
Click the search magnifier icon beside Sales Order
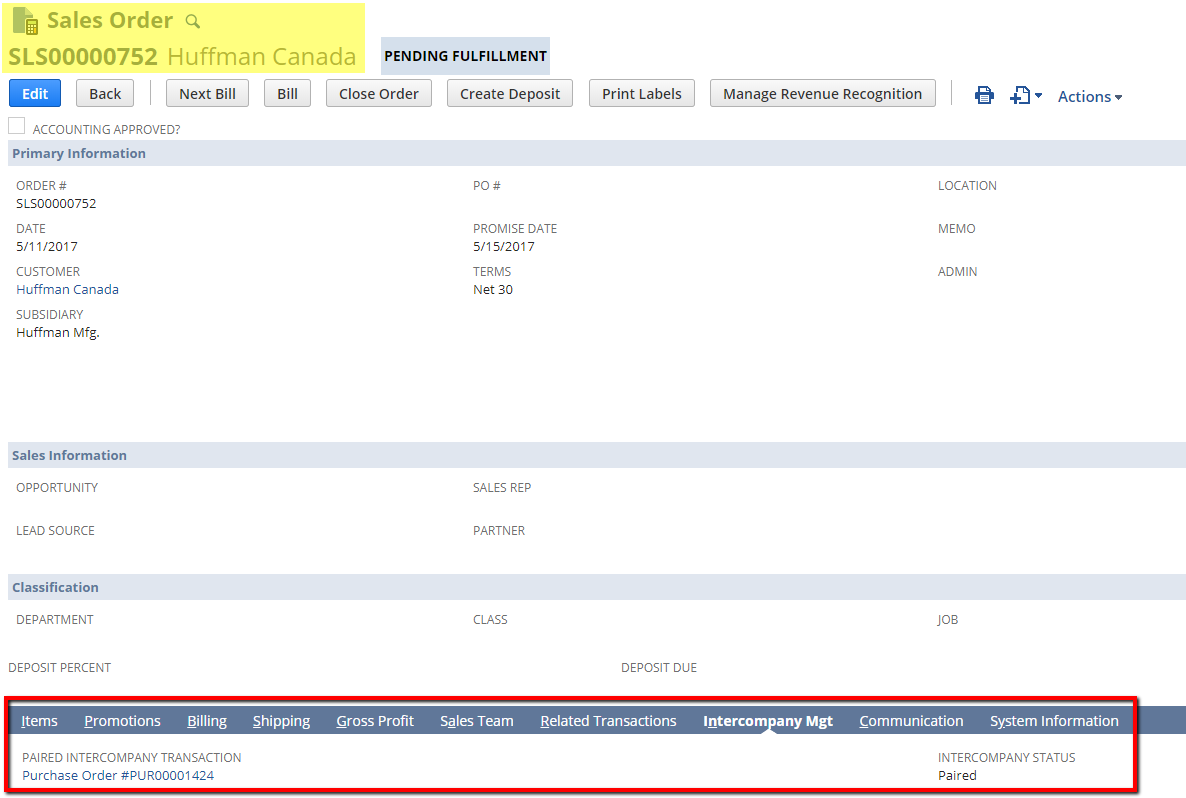(193, 21)
